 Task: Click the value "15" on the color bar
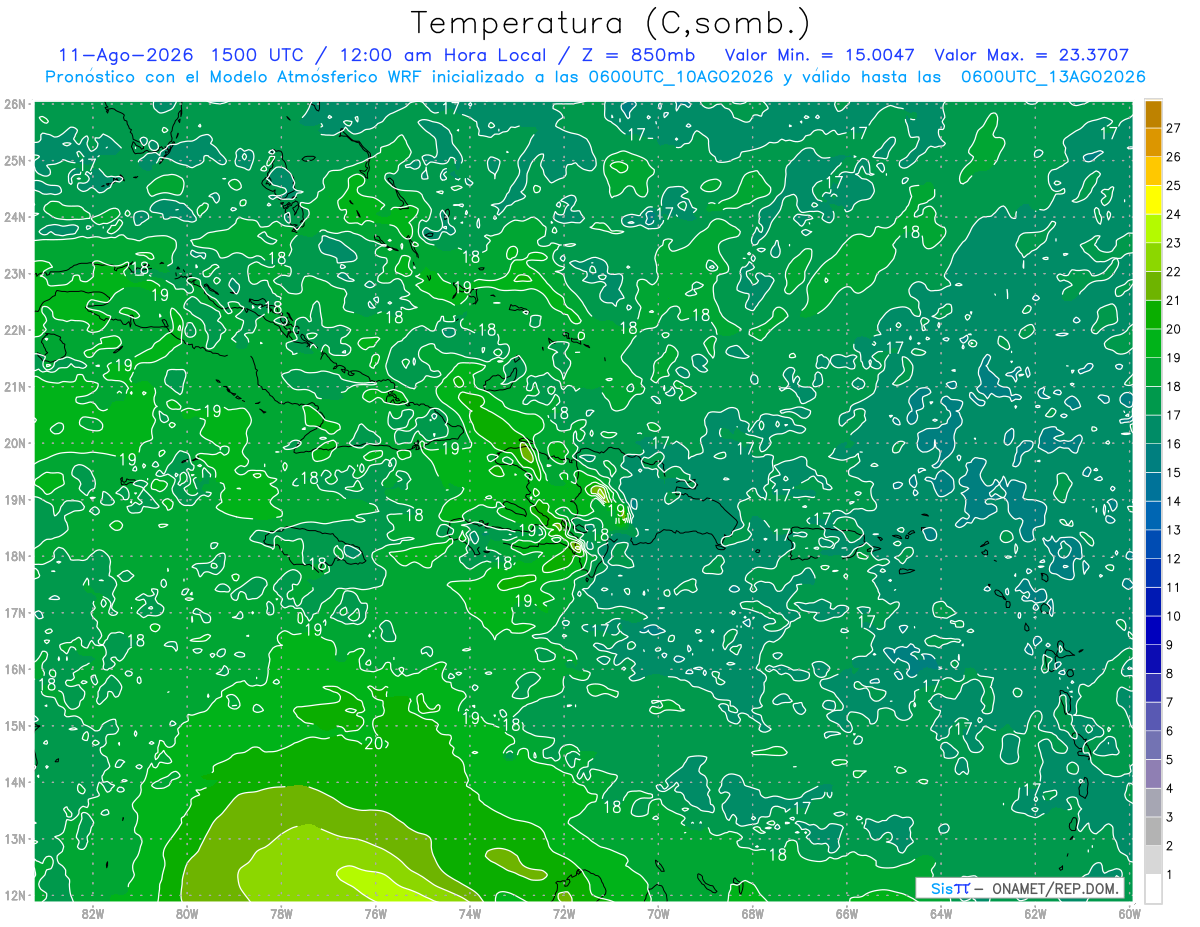[x=1174, y=472]
